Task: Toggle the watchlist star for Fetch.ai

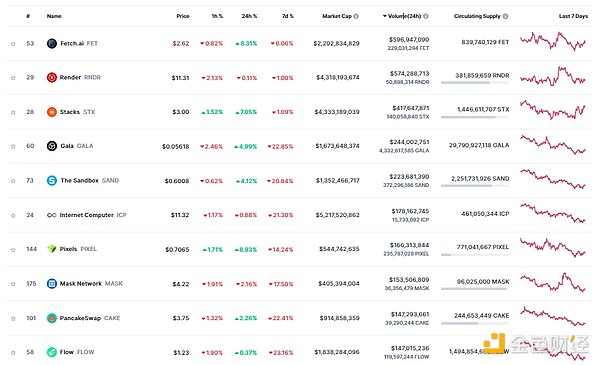Action: (x=13, y=44)
